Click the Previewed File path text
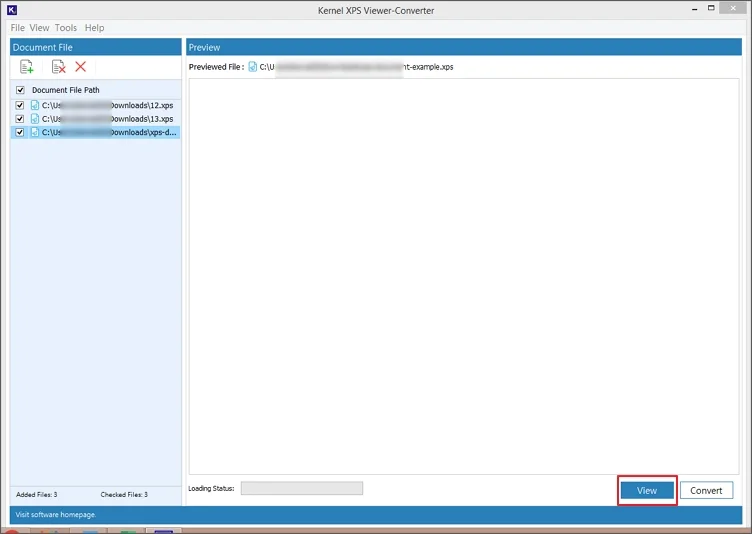 (x=356, y=67)
